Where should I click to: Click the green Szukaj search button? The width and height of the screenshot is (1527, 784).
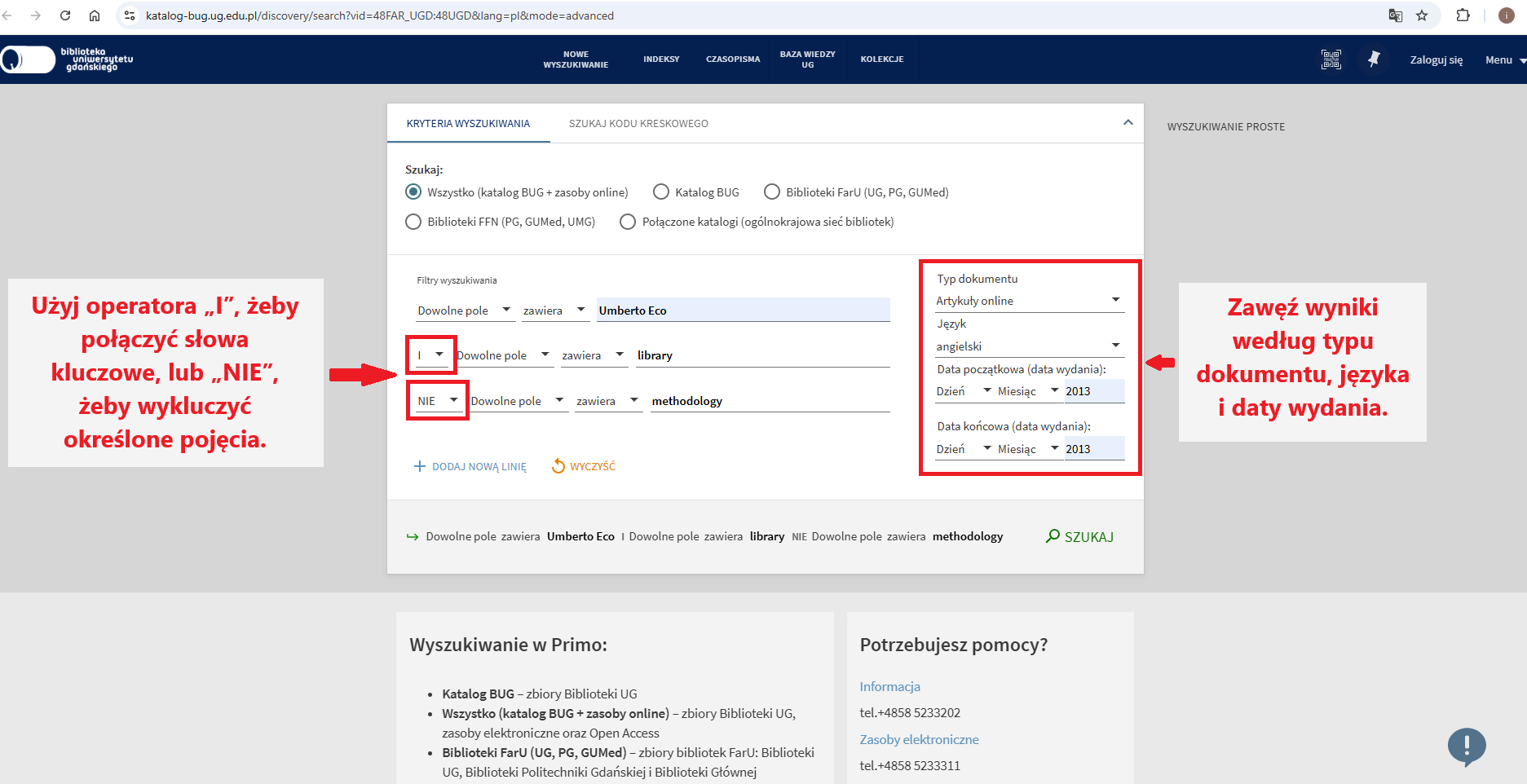coord(1079,536)
